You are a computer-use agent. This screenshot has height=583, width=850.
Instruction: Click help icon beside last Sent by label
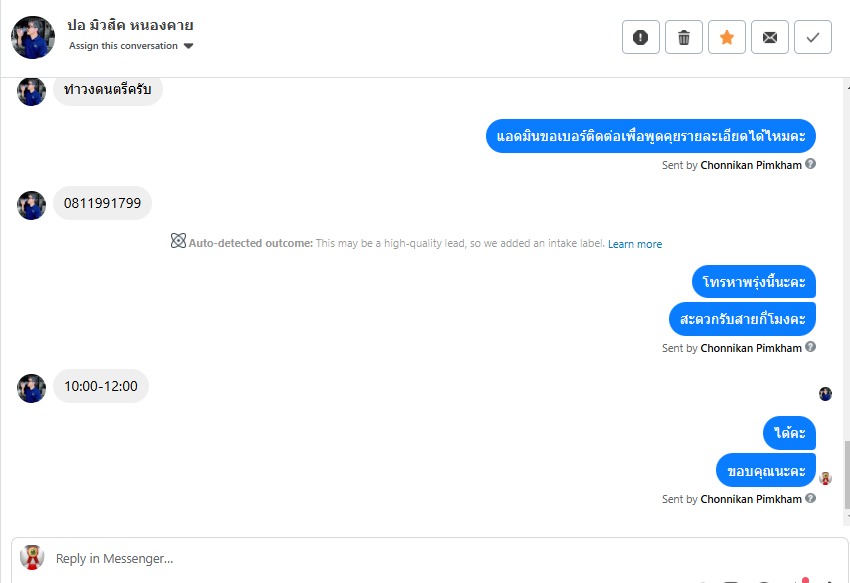click(x=811, y=498)
